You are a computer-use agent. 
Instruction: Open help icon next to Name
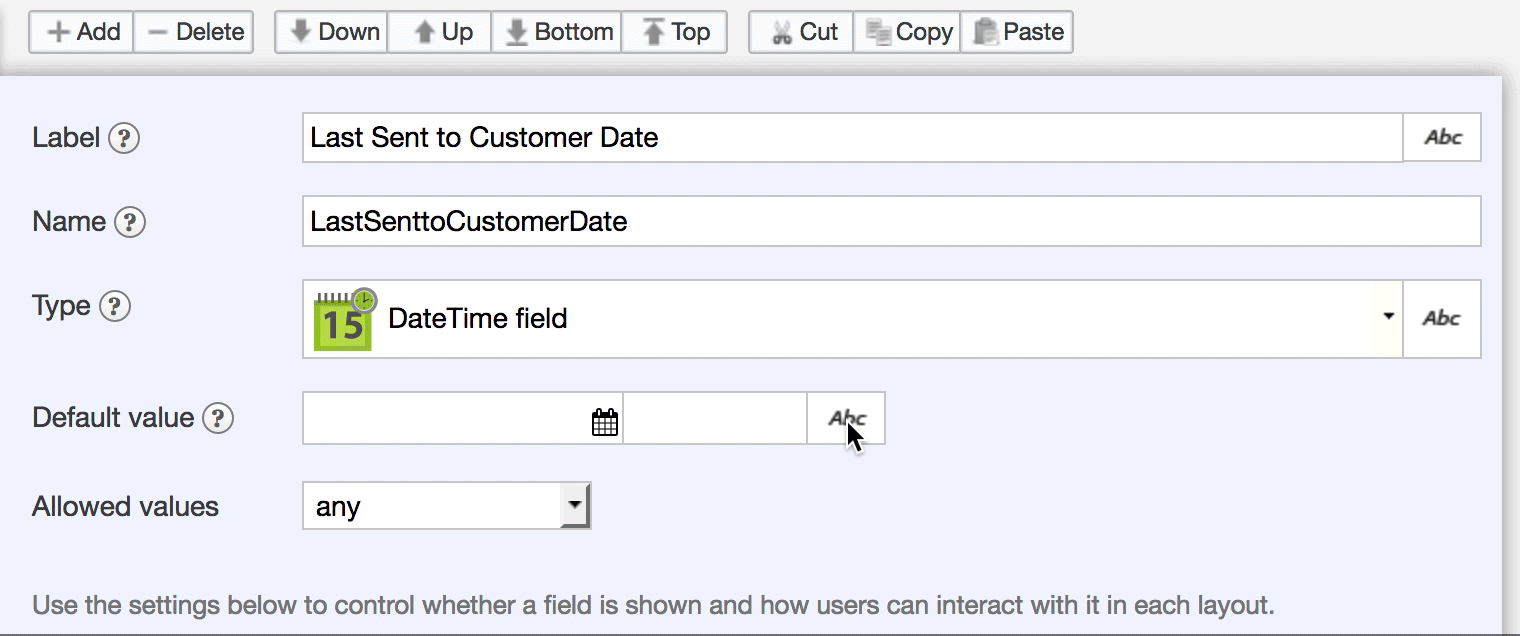click(130, 222)
